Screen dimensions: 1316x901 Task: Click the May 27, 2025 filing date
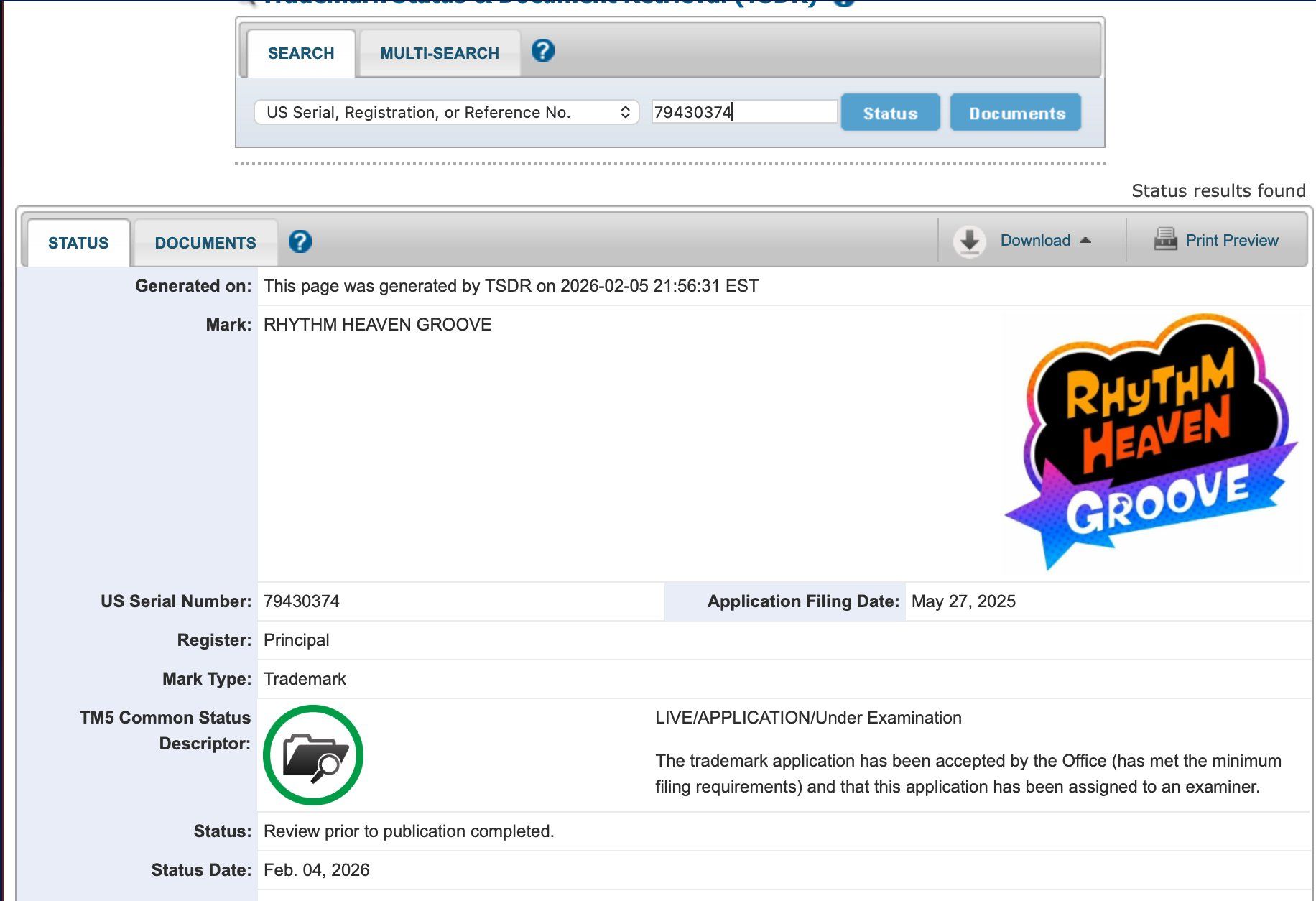963,601
